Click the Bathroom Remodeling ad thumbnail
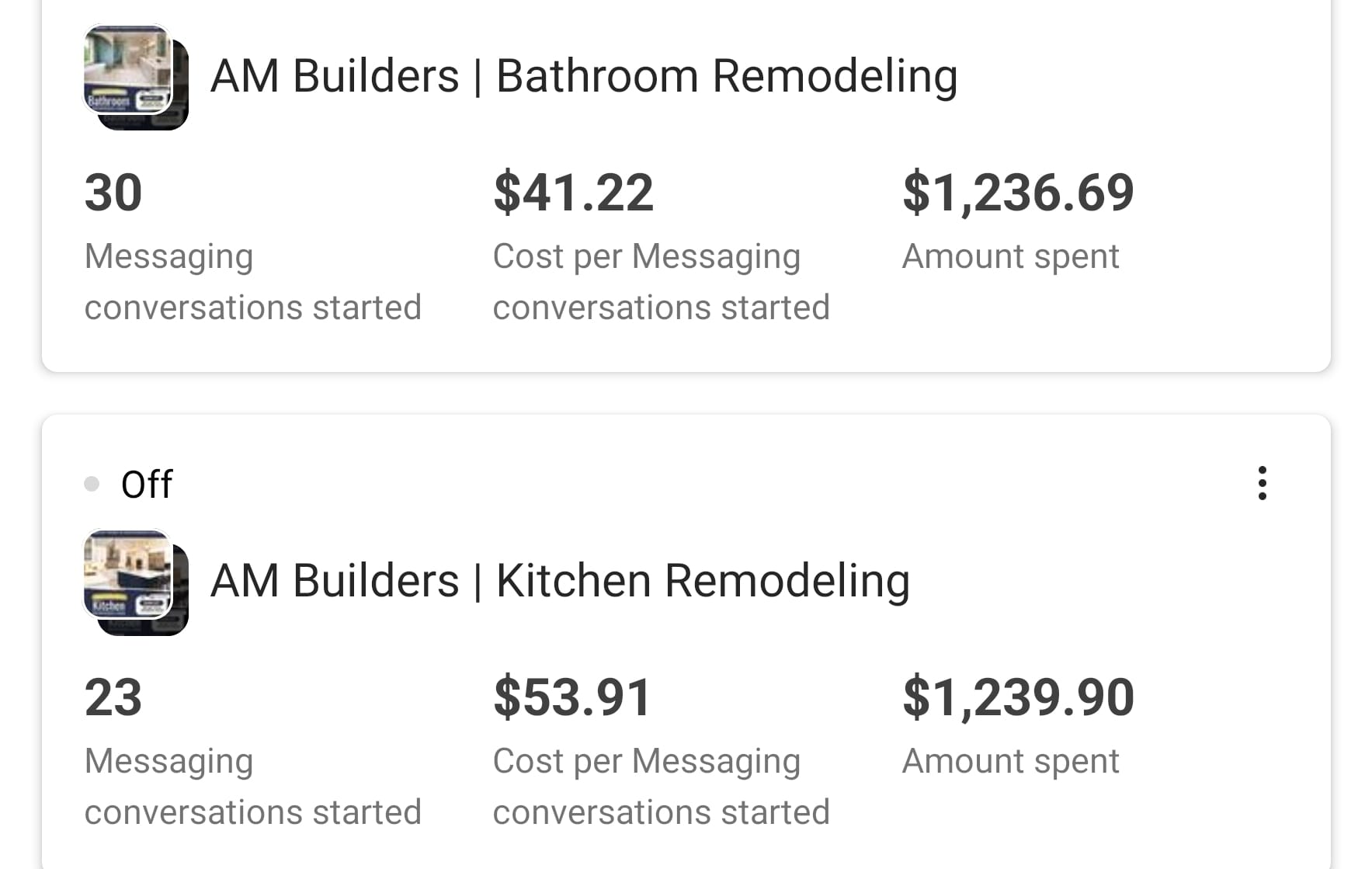This screenshot has width=1372, height=869. [135, 77]
